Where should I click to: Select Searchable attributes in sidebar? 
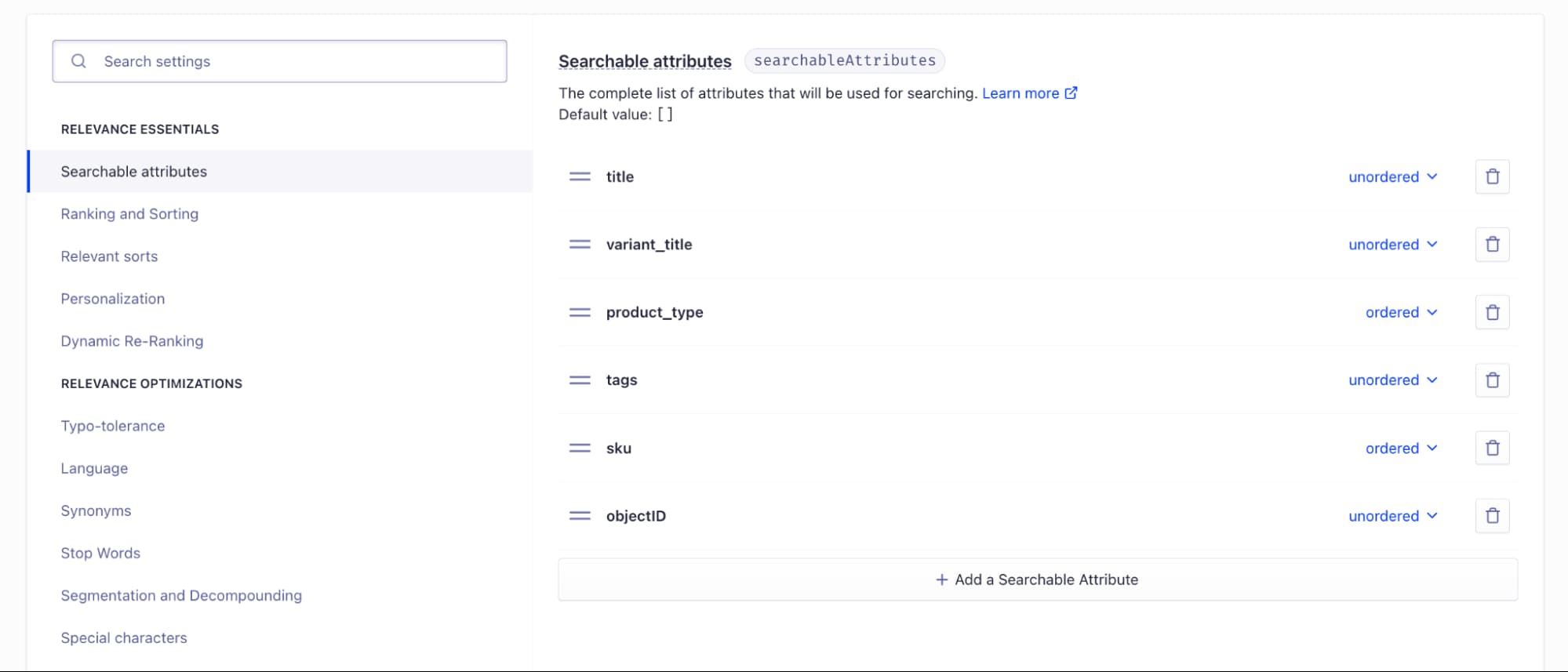(x=281, y=171)
